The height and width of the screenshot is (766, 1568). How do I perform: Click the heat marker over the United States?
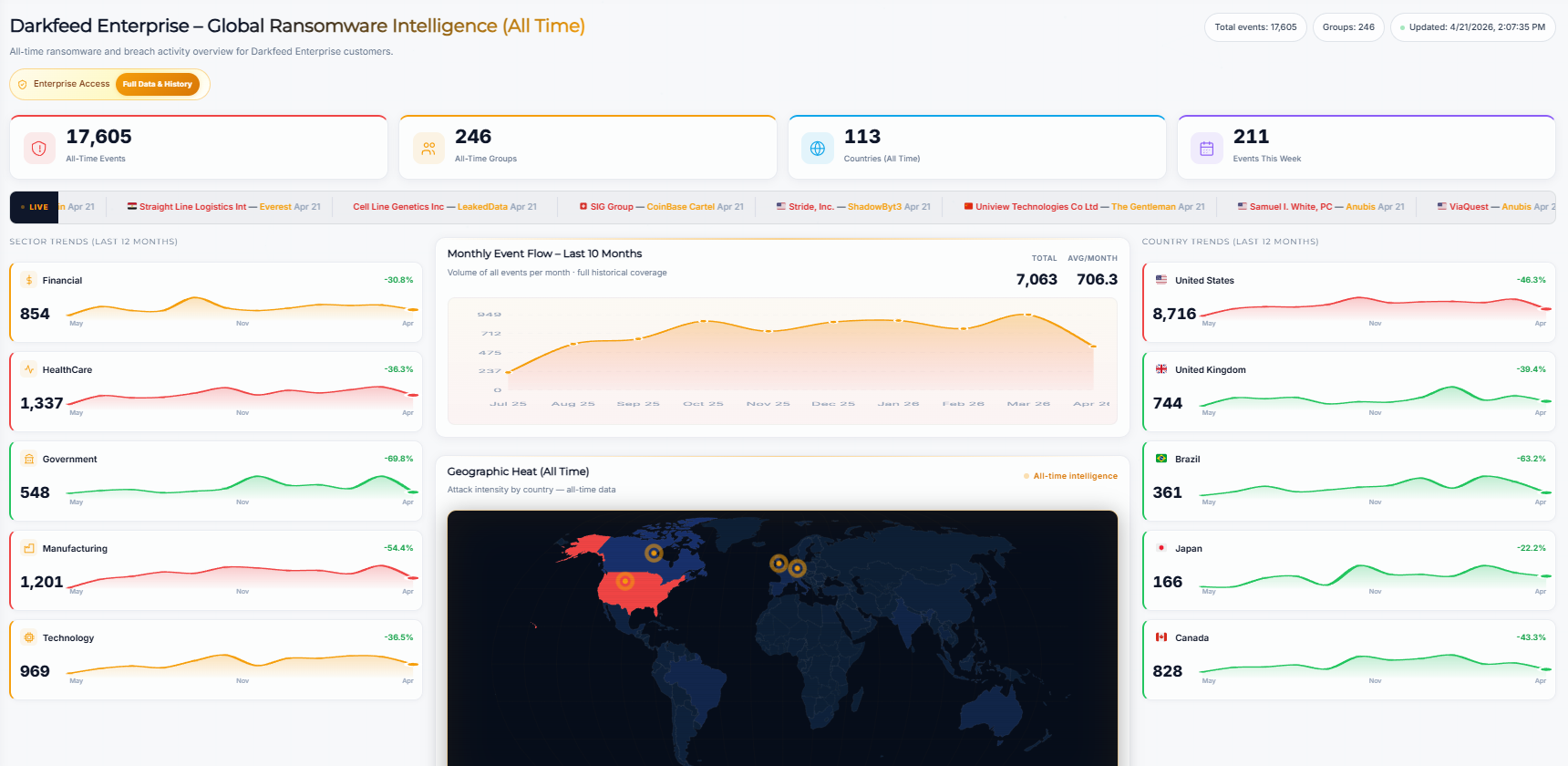[624, 581]
